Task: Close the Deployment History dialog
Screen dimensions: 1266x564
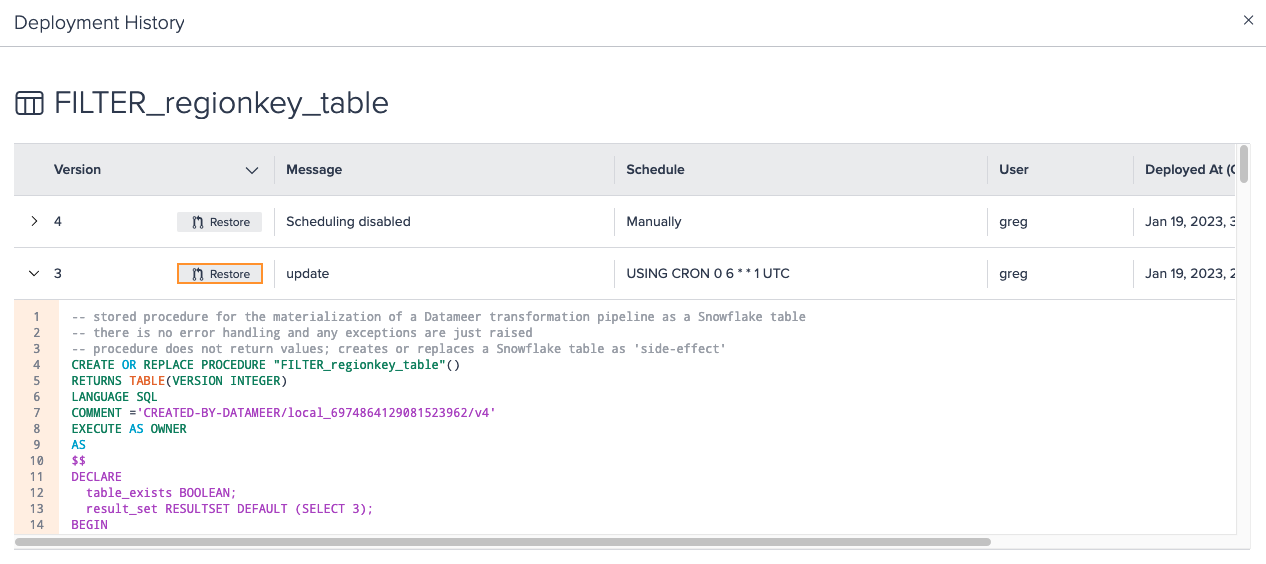Action: 1248,20
